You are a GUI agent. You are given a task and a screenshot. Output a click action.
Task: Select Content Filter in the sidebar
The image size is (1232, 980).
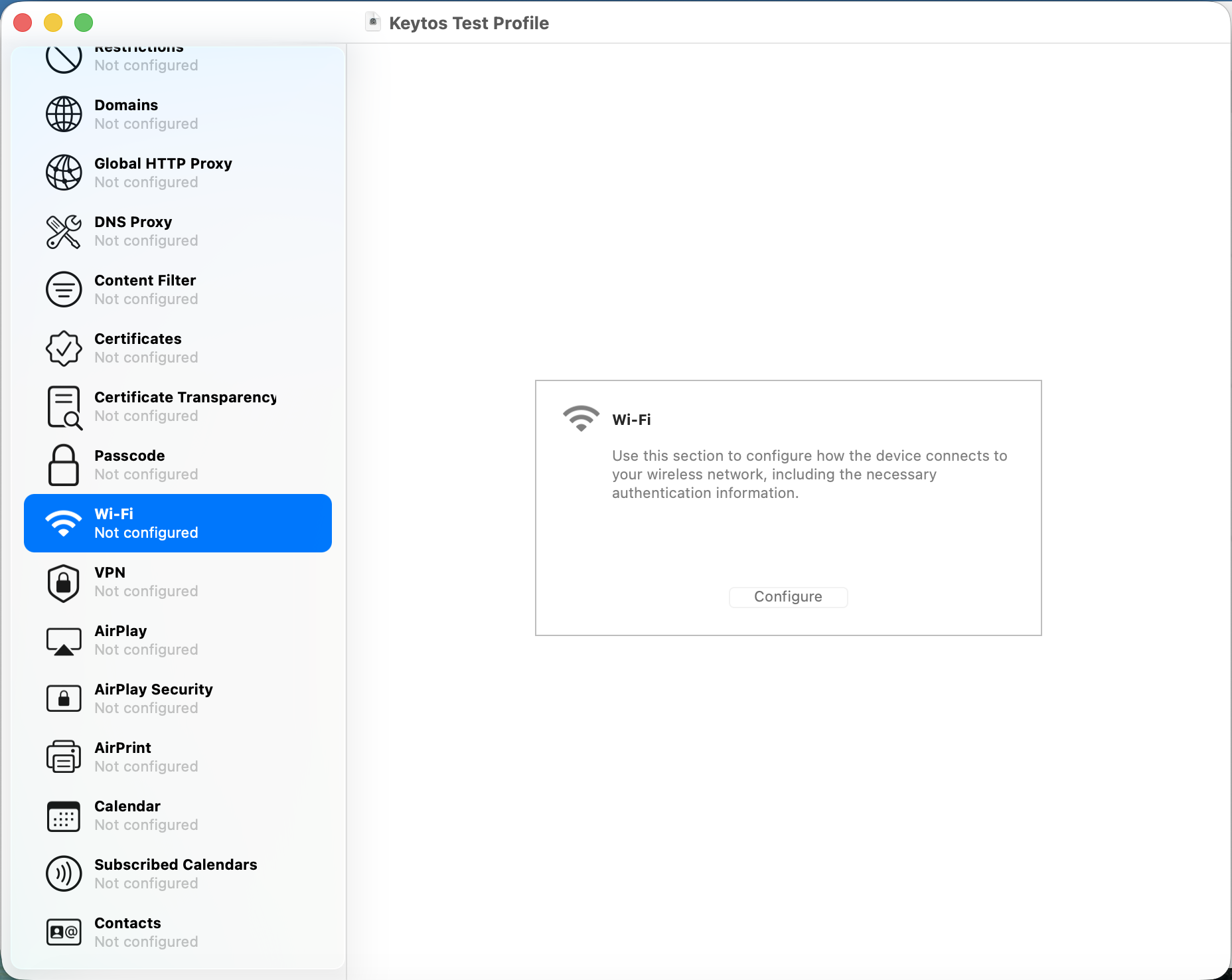coord(145,280)
